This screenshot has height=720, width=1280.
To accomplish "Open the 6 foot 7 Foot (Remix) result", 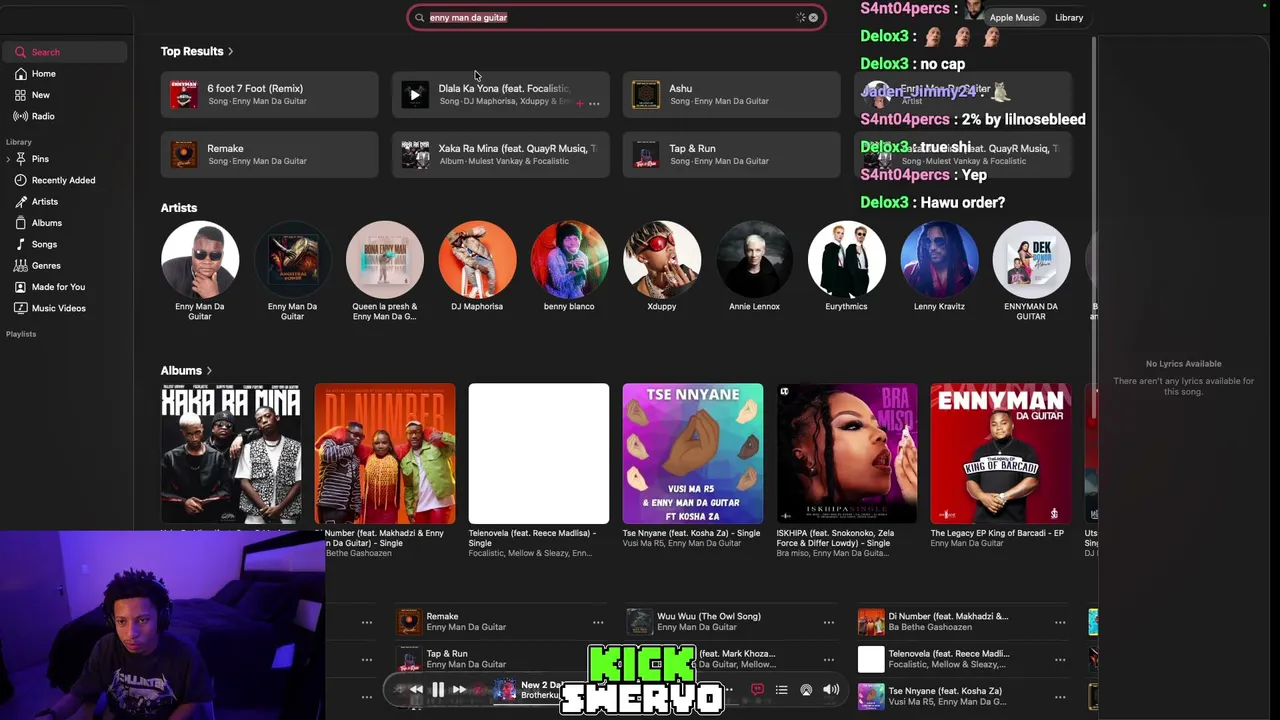I will (270, 95).
